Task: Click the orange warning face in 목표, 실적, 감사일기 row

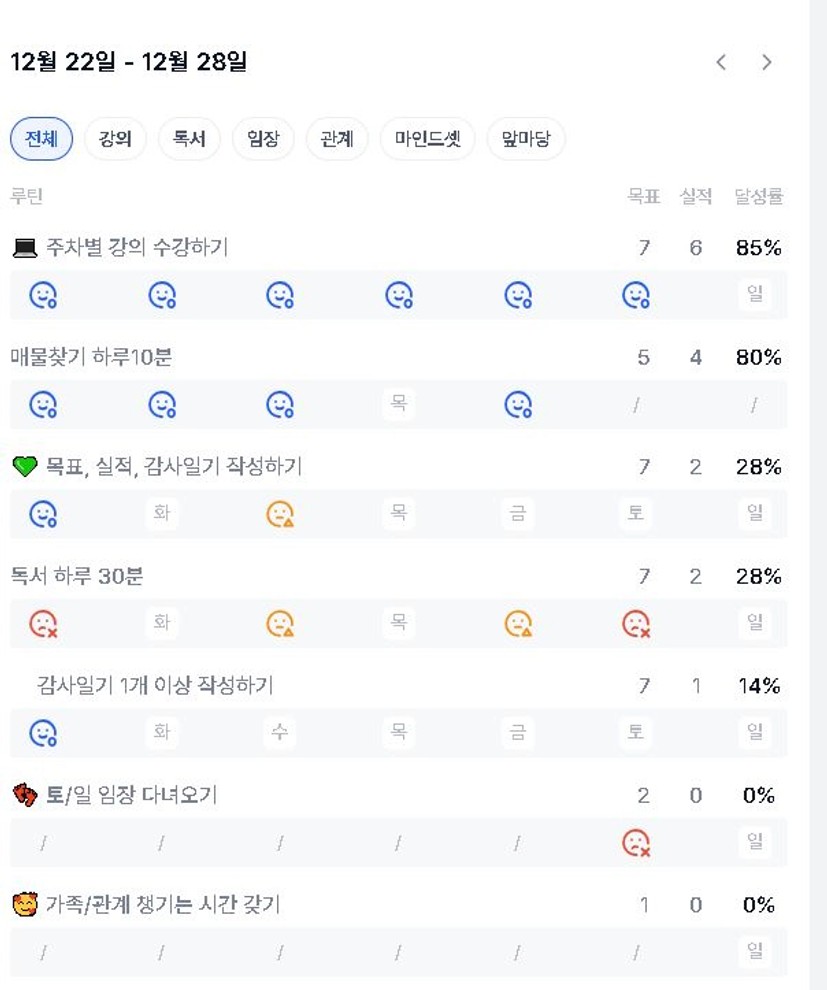Action: point(280,514)
